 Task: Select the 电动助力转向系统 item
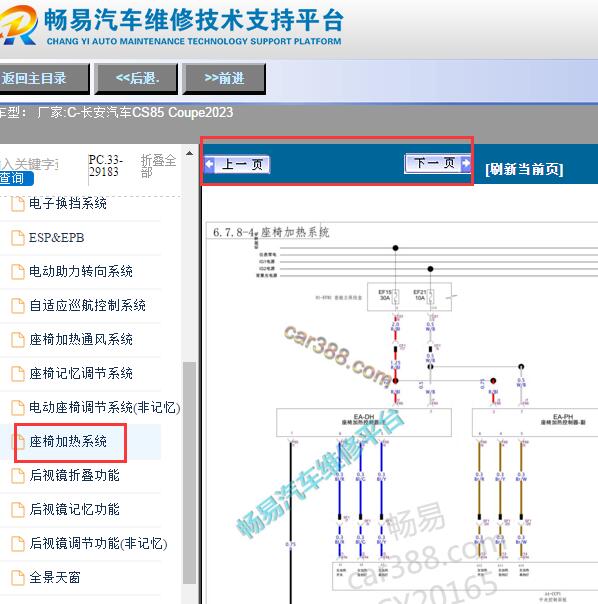pyautogui.click(x=81, y=272)
